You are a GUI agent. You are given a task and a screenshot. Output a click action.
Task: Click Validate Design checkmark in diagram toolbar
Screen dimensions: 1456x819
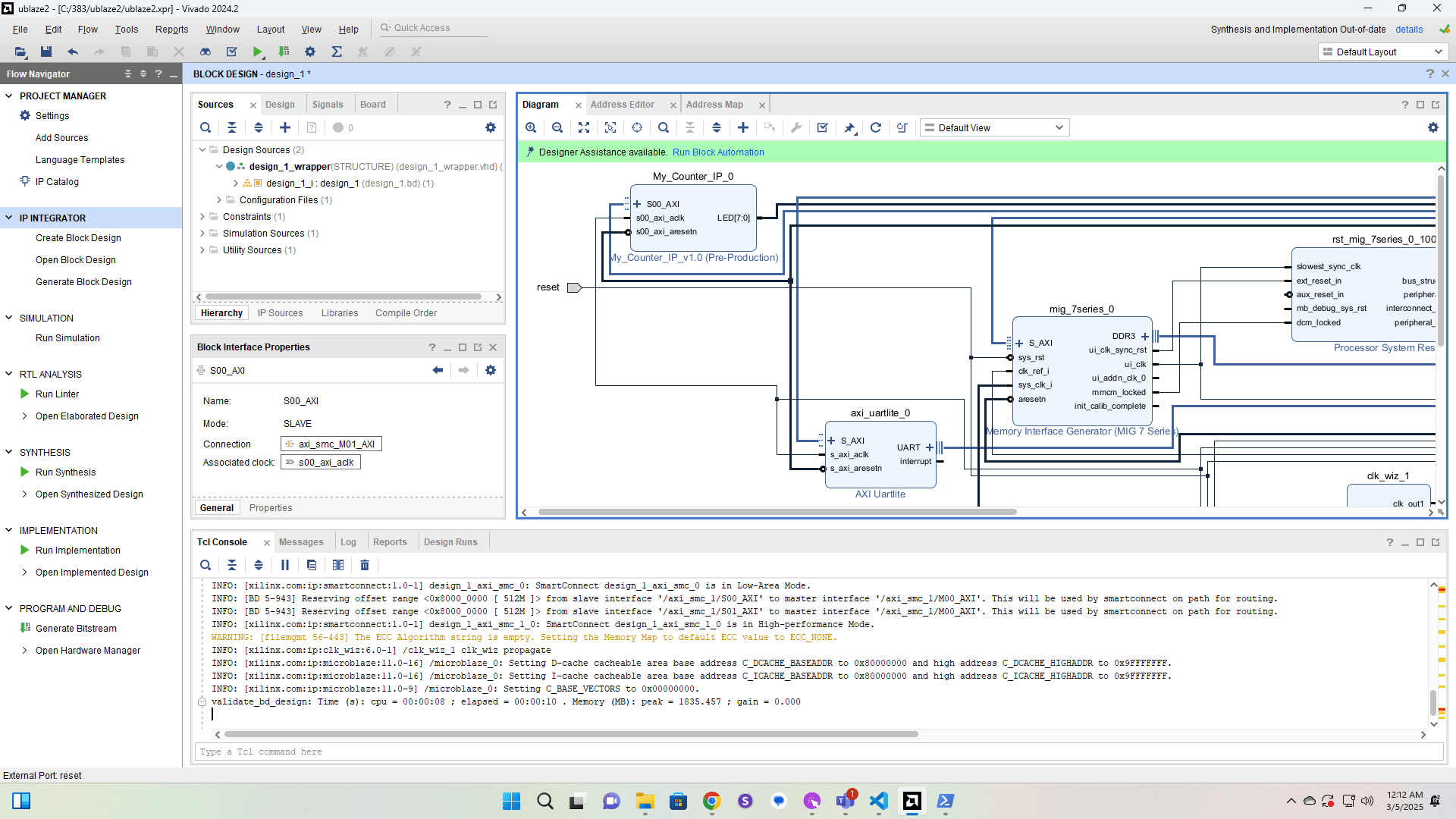pos(822,127)
